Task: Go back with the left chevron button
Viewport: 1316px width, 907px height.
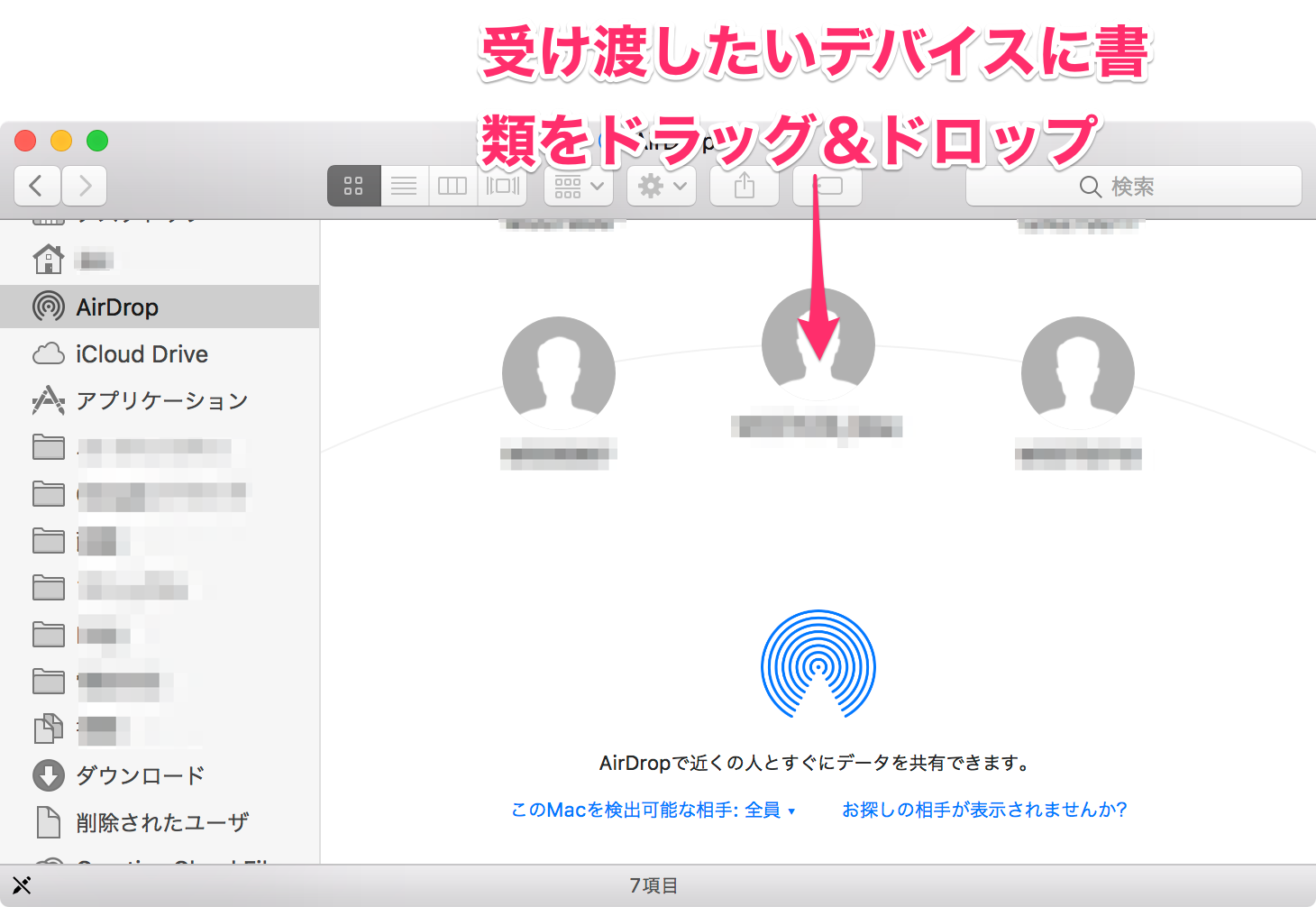Action: (37, 187)
